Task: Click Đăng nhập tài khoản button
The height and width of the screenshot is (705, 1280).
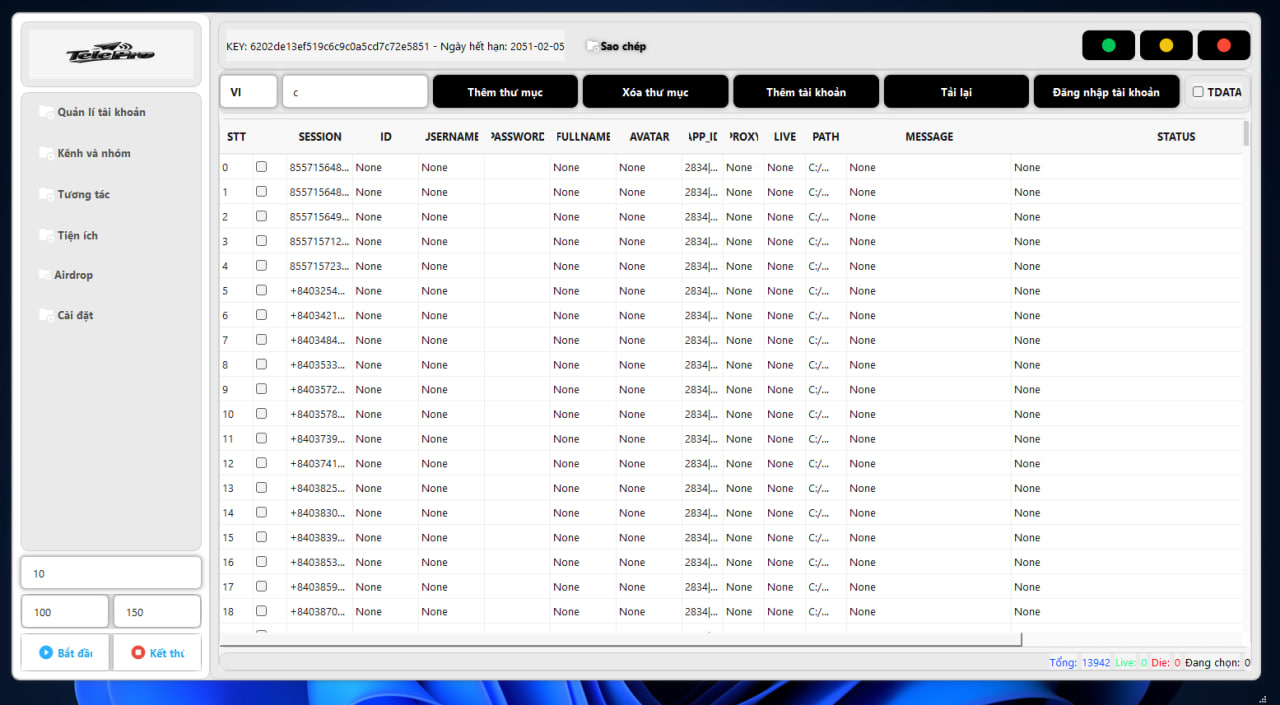Action: click(x=1106, y=92)
